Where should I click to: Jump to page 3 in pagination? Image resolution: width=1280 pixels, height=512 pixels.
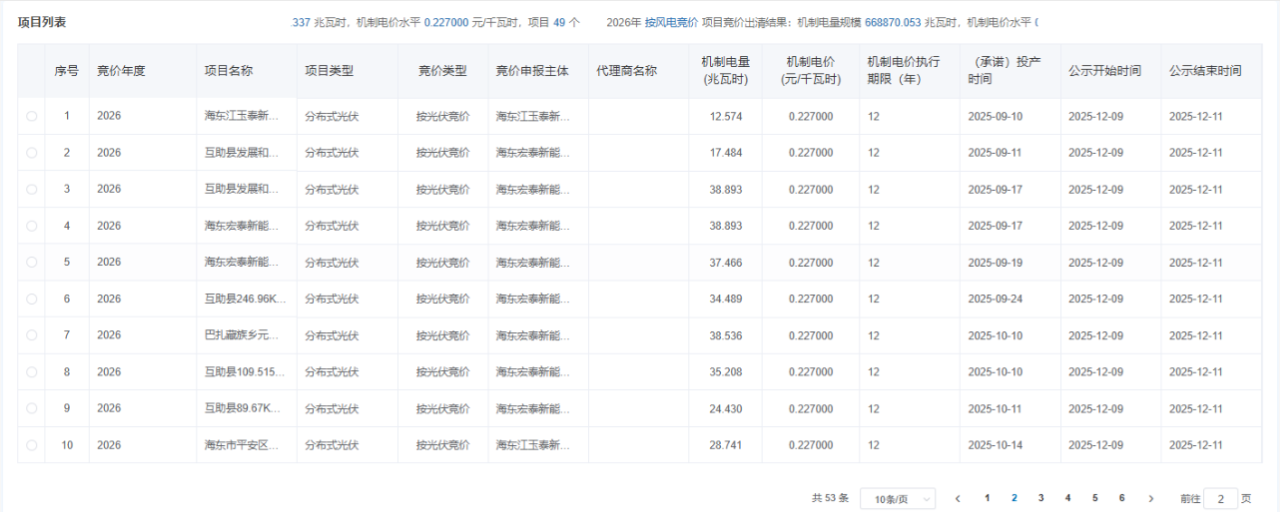pyautogui.click(x=1041, y=498)
